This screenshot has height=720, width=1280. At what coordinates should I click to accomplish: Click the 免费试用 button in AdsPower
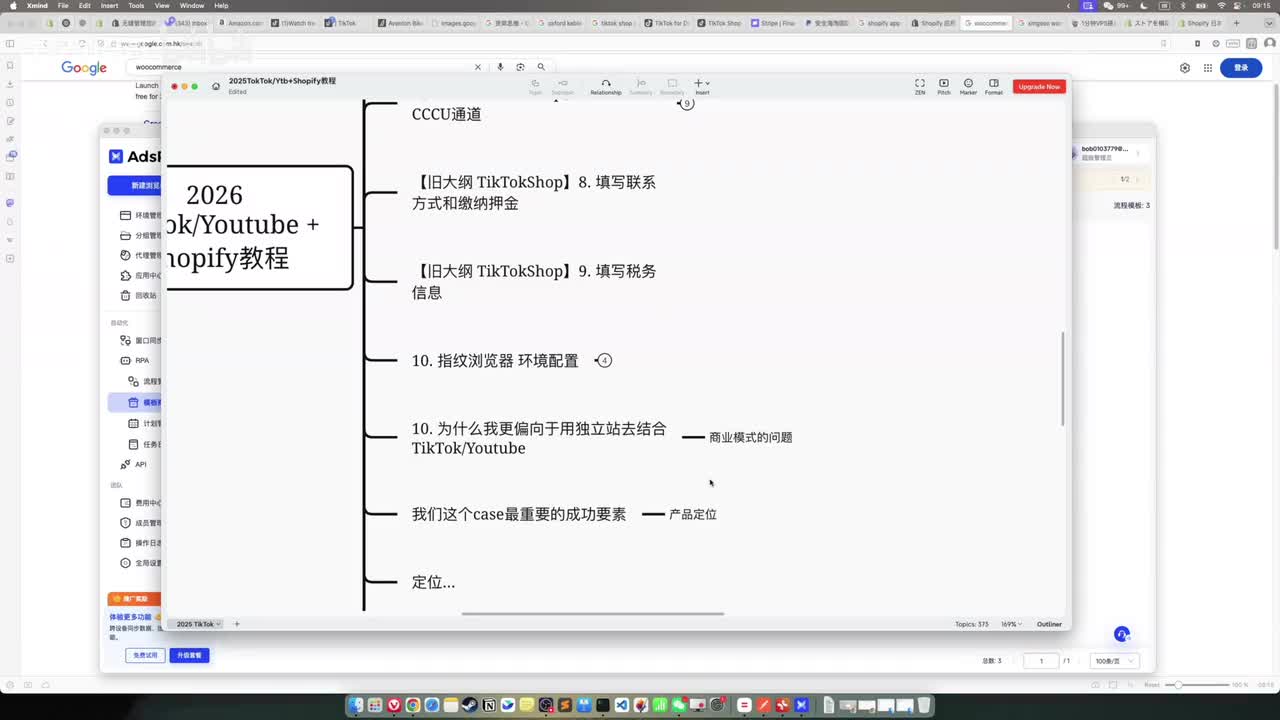(145, 655)
